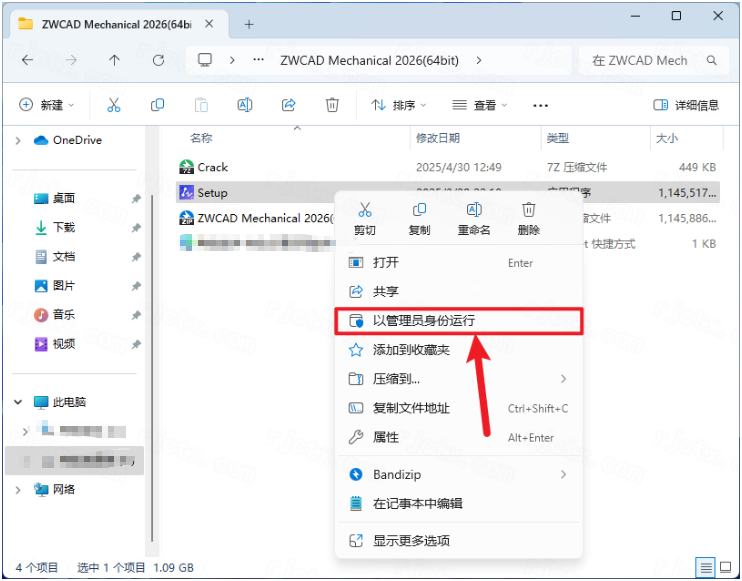This screenshot has height=581, width=742.
Task: Expand the OneDrive tree node
Action: (18, 141)
